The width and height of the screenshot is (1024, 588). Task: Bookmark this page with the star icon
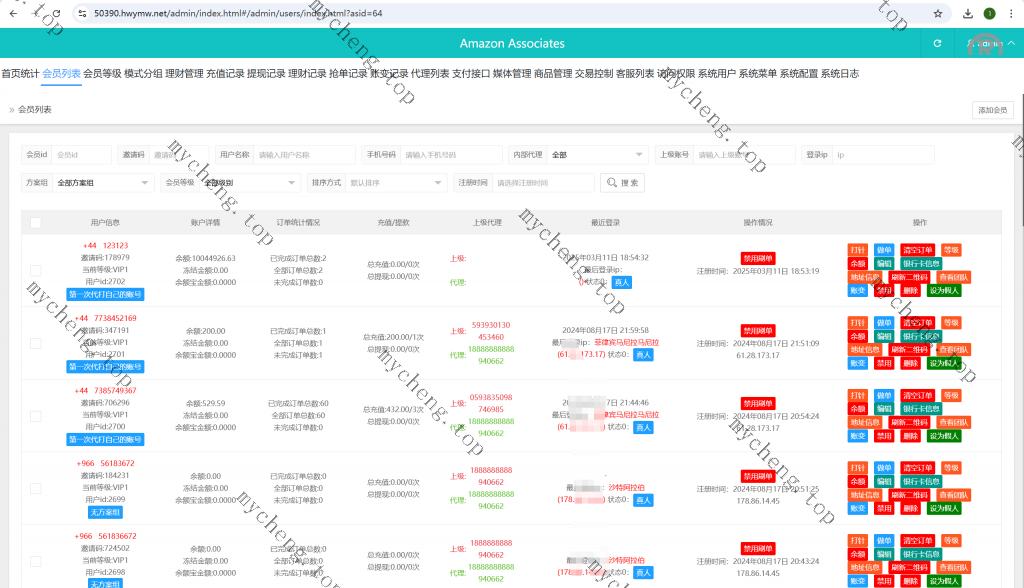[x=937, y=14]
